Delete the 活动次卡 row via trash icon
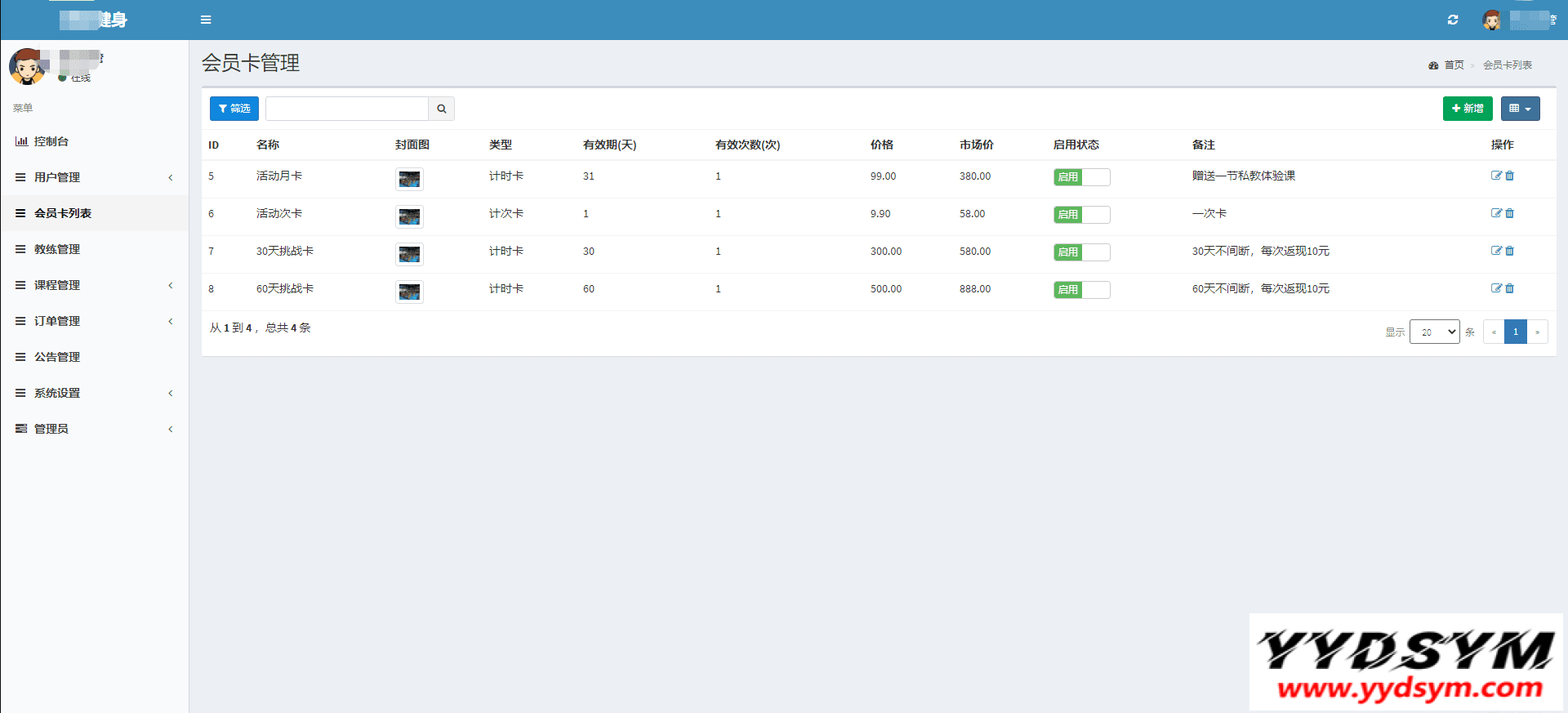 [x=1510, y=213]
